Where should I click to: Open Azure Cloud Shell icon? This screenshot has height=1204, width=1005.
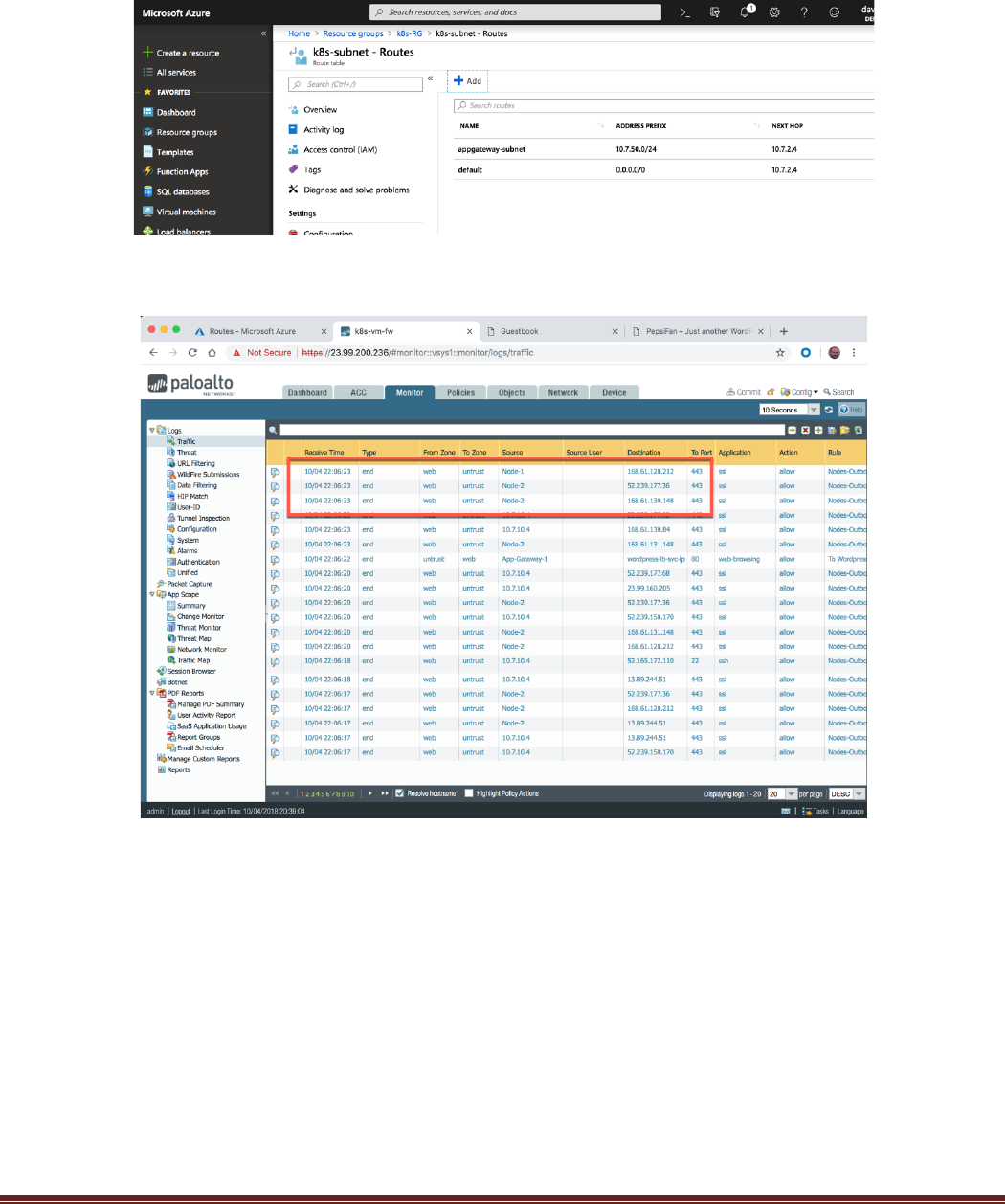pos(685,12)
